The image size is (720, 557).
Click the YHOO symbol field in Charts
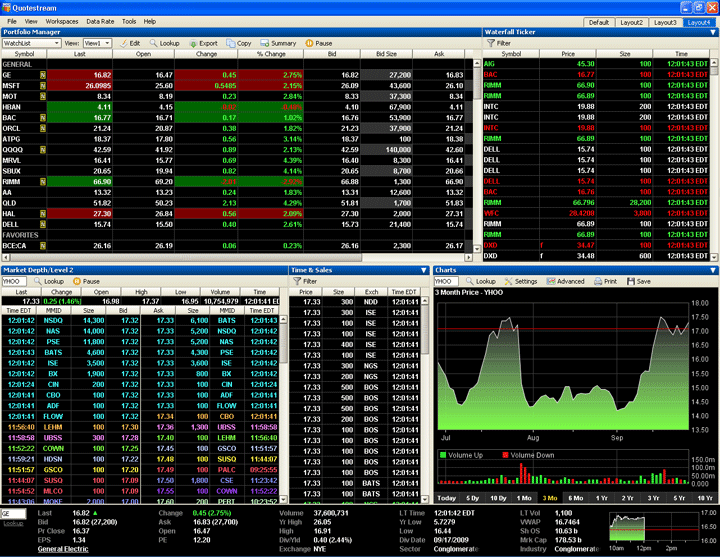[445, 281]
